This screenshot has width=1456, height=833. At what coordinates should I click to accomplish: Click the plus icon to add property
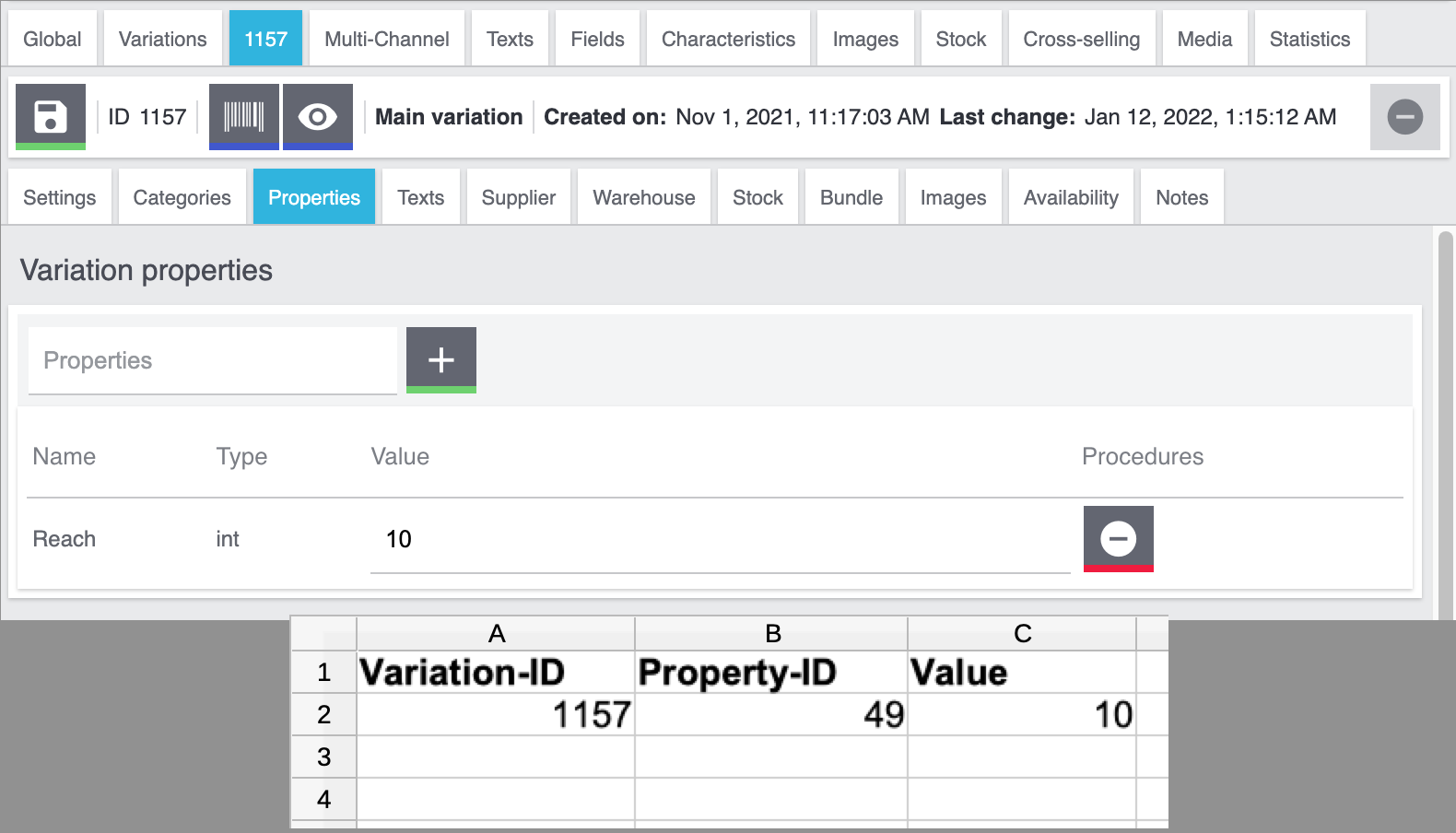pos(441,359)
